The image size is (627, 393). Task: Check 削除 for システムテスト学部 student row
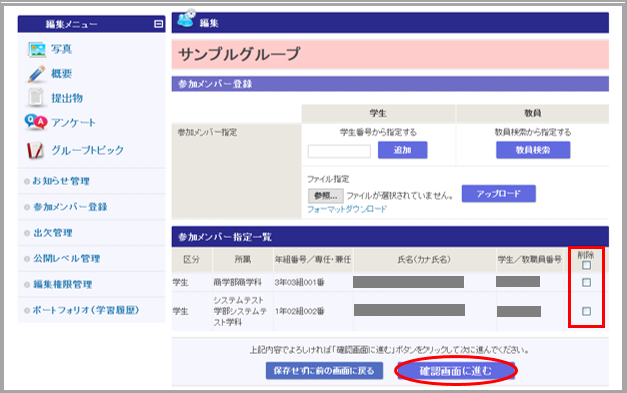[x=586, y=311]
